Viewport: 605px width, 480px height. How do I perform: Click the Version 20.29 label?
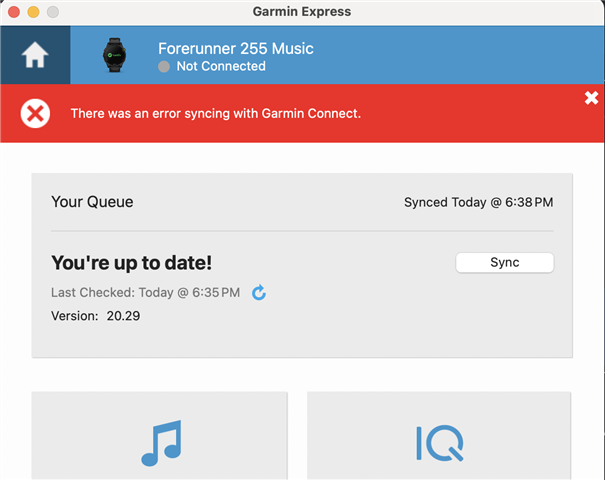(96, 316)
